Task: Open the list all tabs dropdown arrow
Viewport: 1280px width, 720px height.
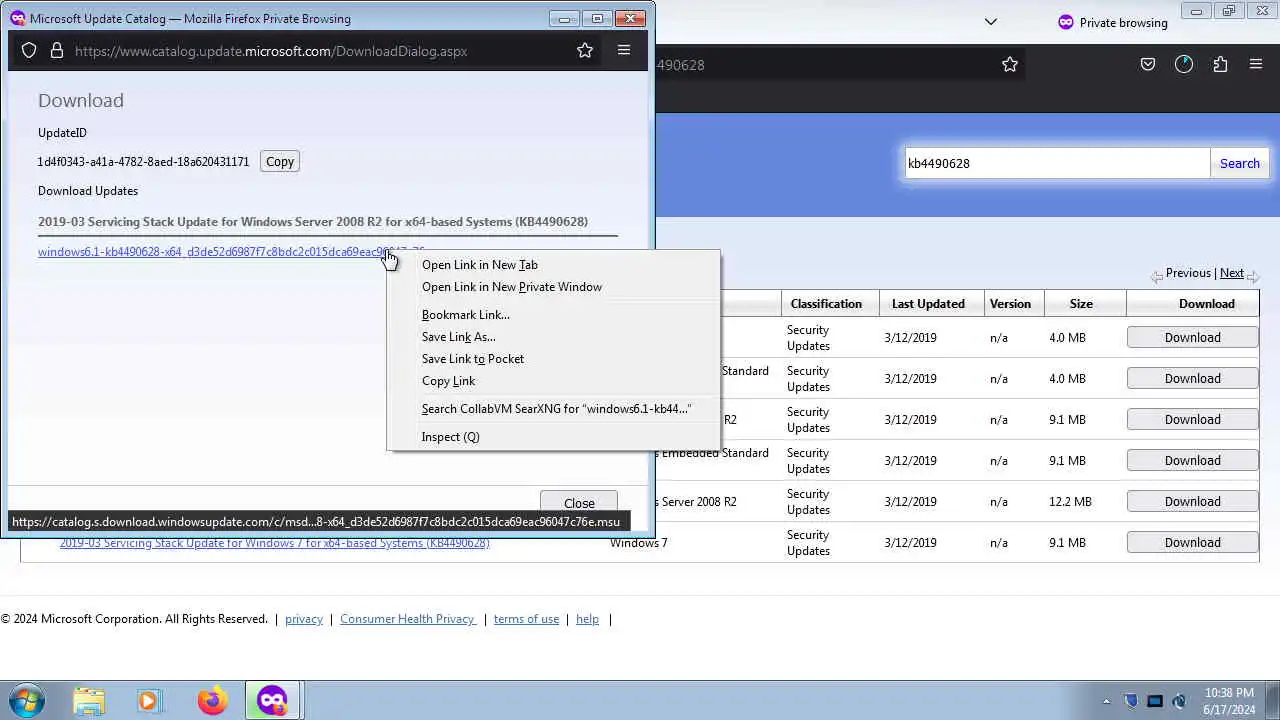Action: point(991,22)
